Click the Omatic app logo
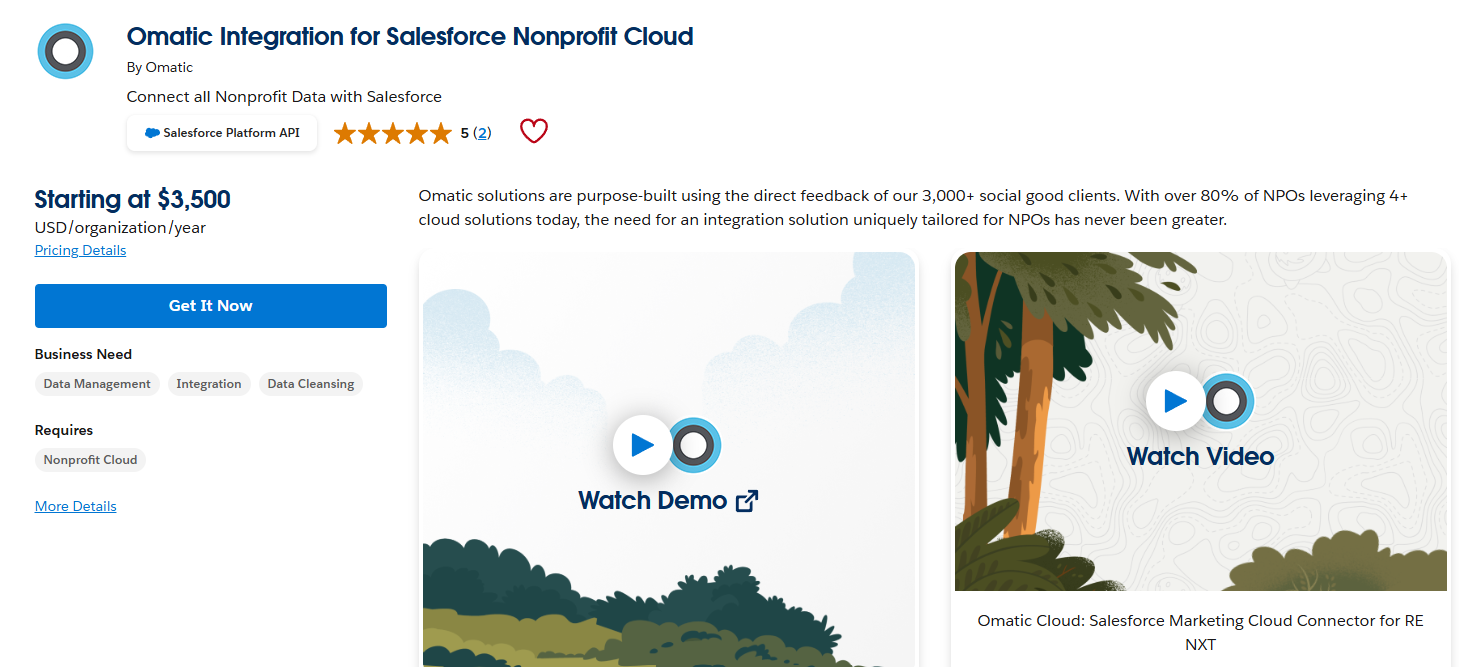 point(65,51)
